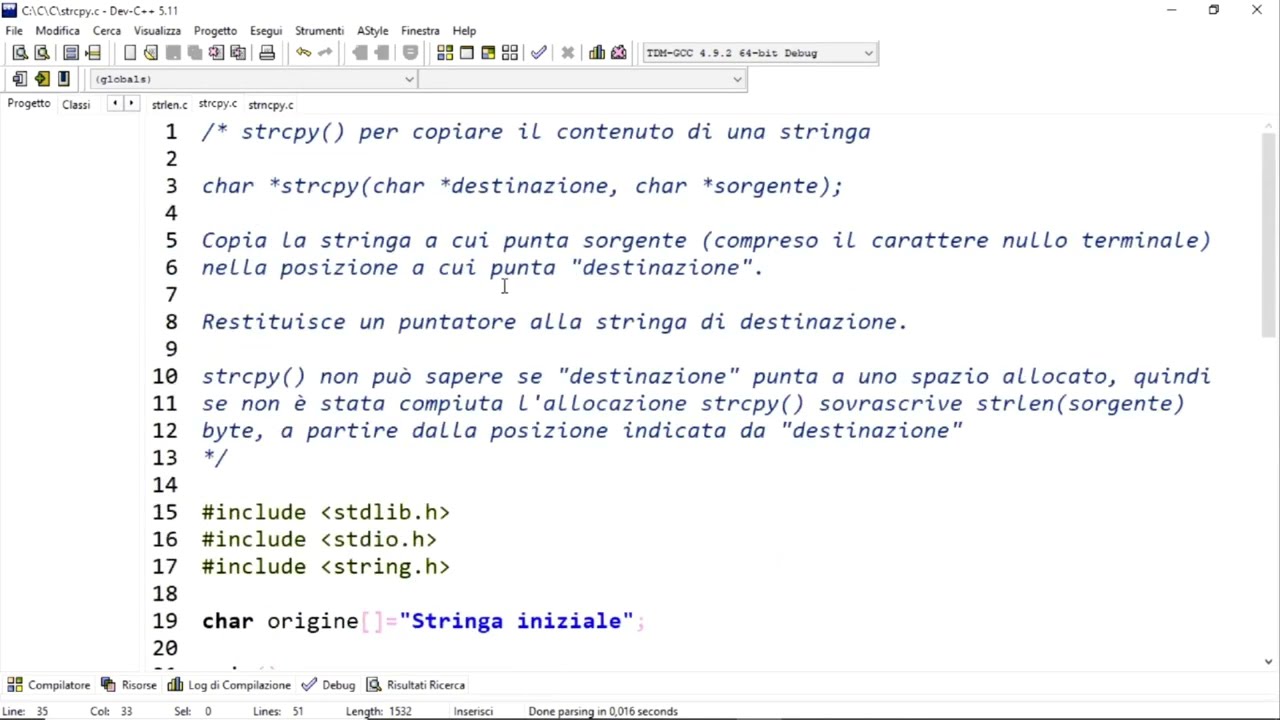
Task: Click the Insert snippet icon on second toolbar
Action: [x=20, y=79]
